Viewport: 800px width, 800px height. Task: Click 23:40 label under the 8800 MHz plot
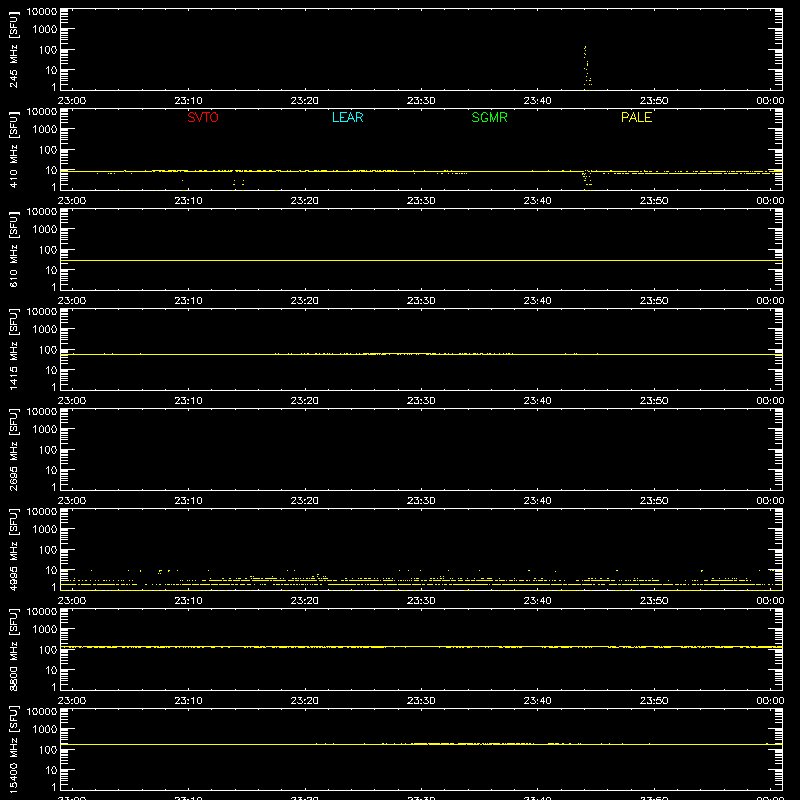[537, 701]
